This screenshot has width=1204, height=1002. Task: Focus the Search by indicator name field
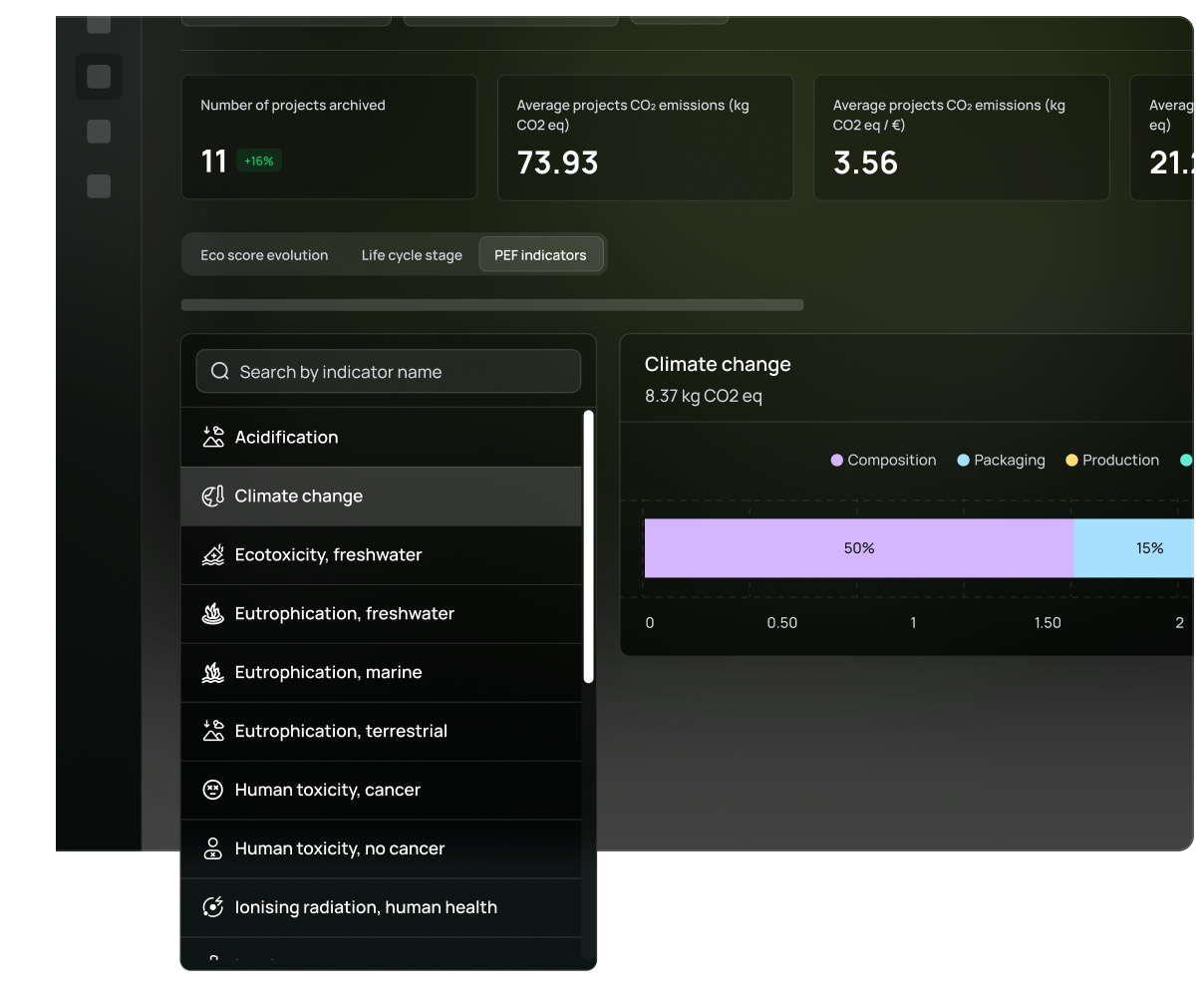pyautogui.click(x=399, y=372)
